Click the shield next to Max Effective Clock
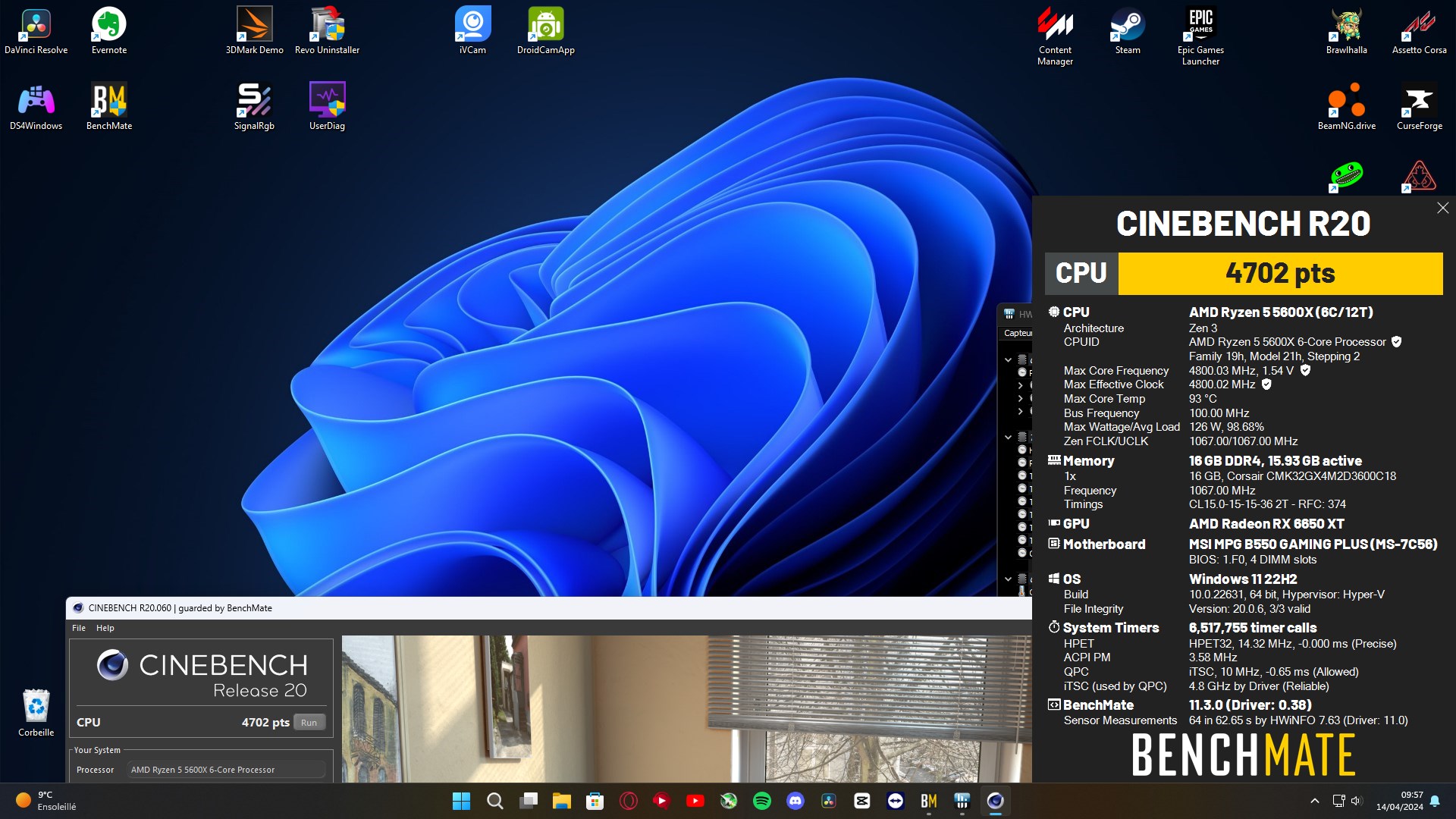Viewport: 1456px width, 819px height. 1266,384
